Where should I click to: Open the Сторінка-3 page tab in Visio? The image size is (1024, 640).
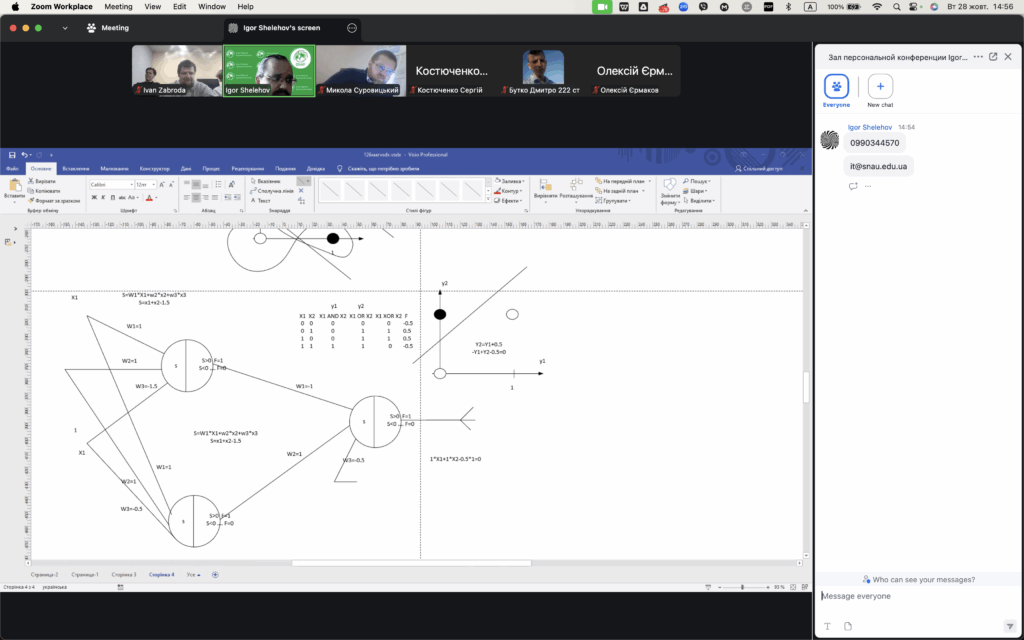(124, 575)
